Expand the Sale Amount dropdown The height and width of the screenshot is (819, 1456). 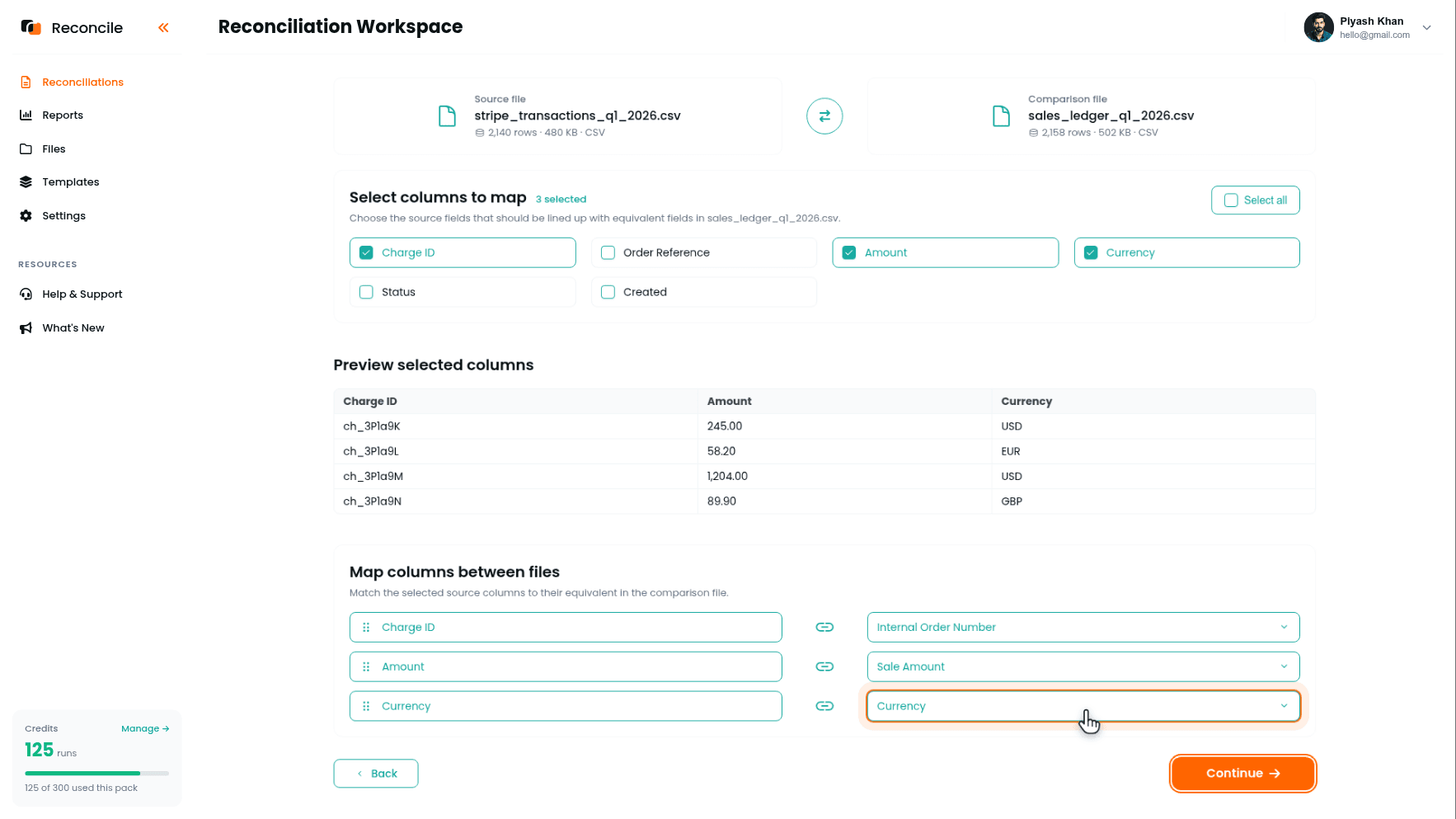1083,667
